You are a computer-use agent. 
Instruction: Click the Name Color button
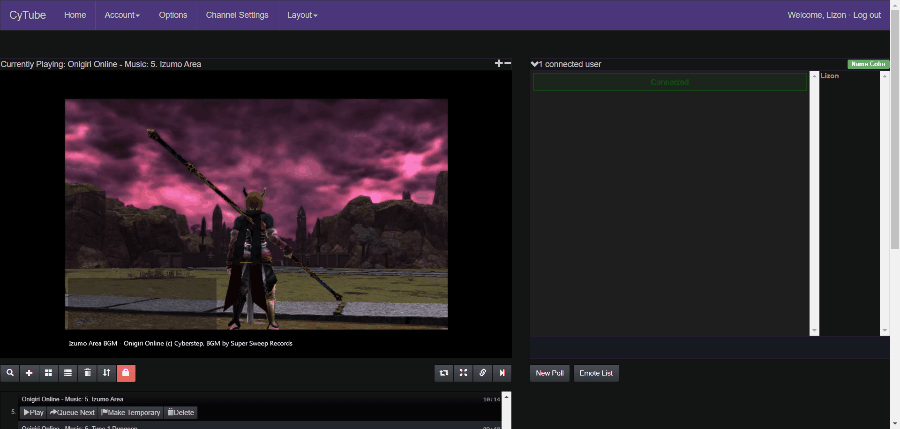click(868, 64)
